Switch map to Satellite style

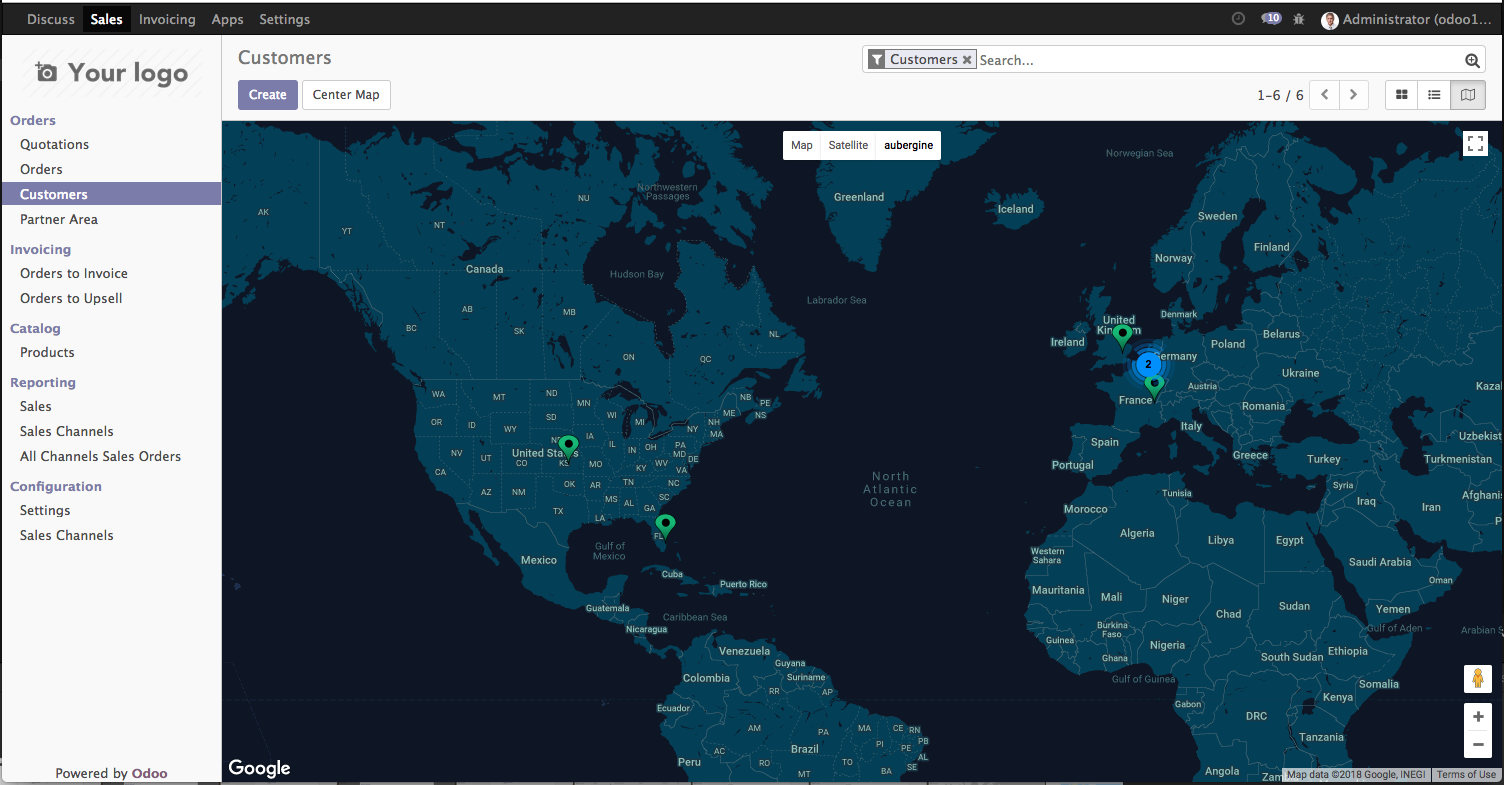pos(848,145)
